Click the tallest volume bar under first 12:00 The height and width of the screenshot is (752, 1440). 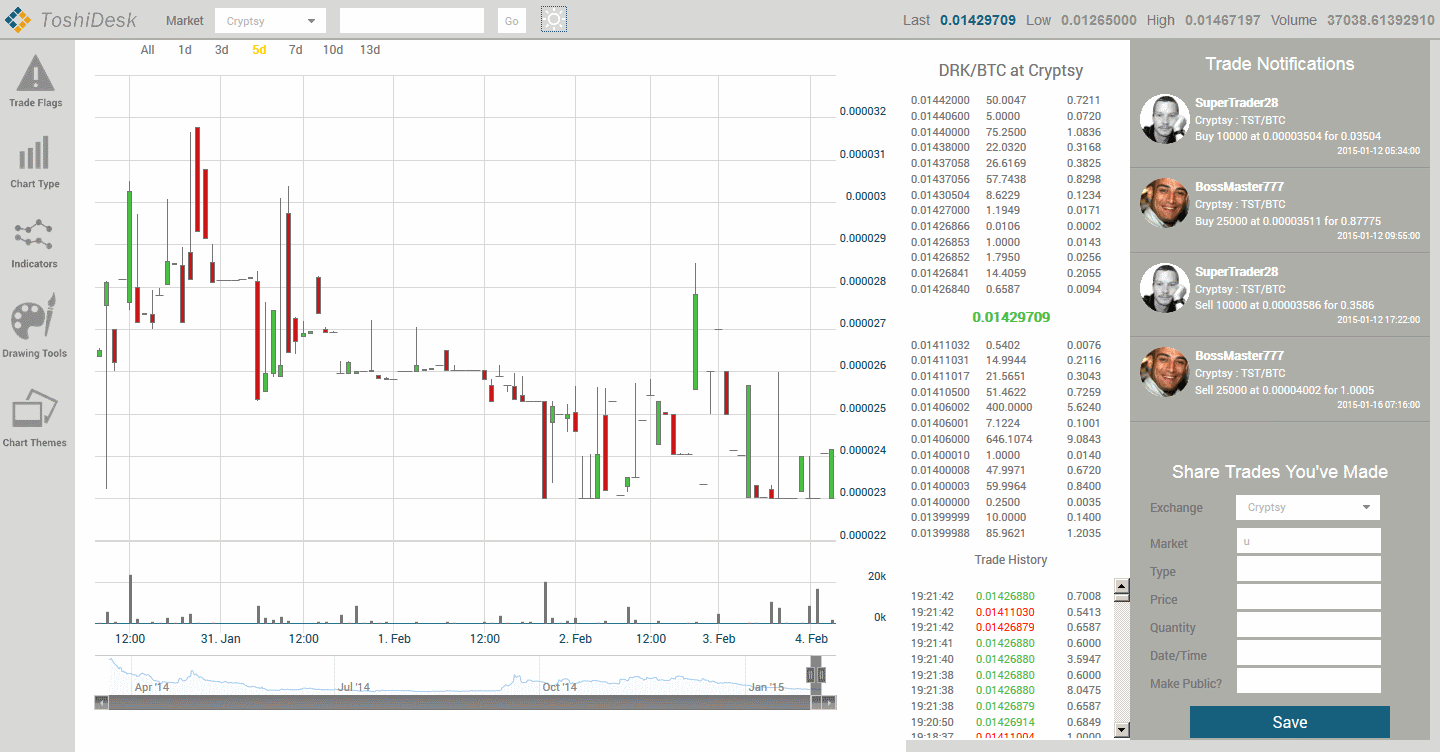(x=130, y=599)
